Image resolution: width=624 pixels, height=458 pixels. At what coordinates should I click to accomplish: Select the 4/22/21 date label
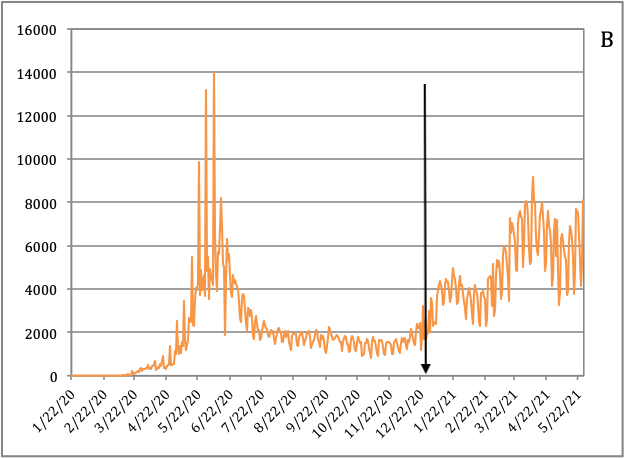[x=530, y=411]
